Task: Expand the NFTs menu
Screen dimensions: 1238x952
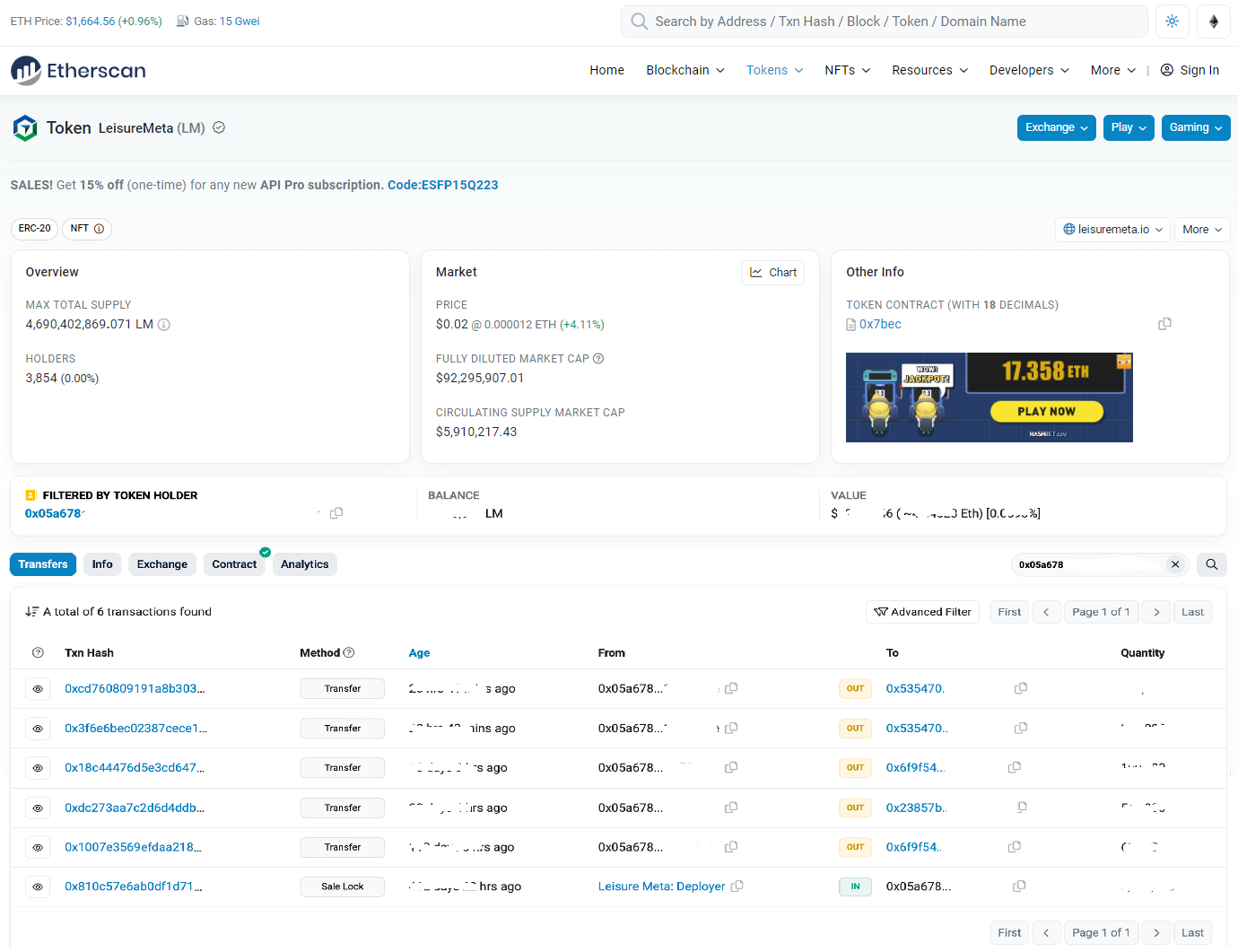Action: point(848,70)
